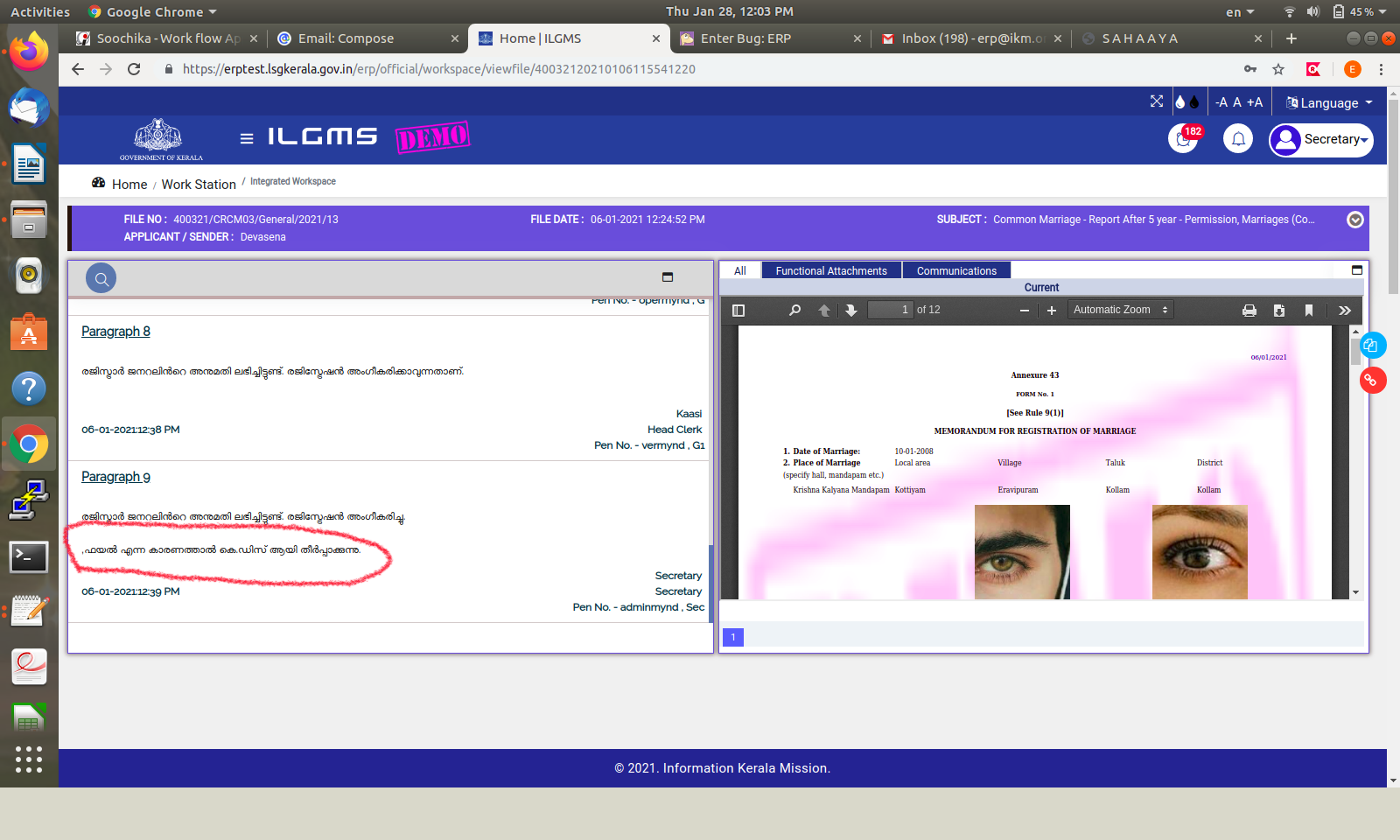Screen dimensions: 1400x840
Task: Click the fullscreen expand arrows icon
Action: (x=1157, y=101)
